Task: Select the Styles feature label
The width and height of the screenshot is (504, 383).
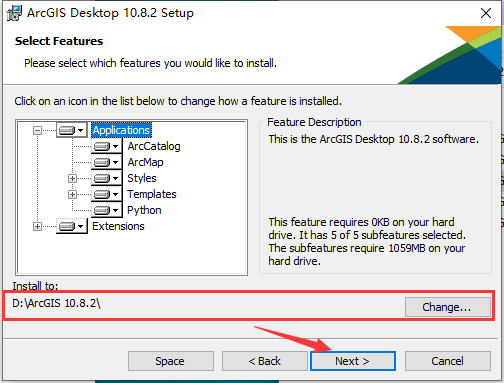Action: 142,178
